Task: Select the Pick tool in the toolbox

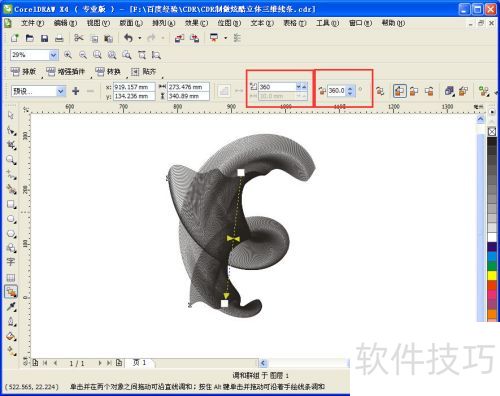Action: (x=11, y=115)
